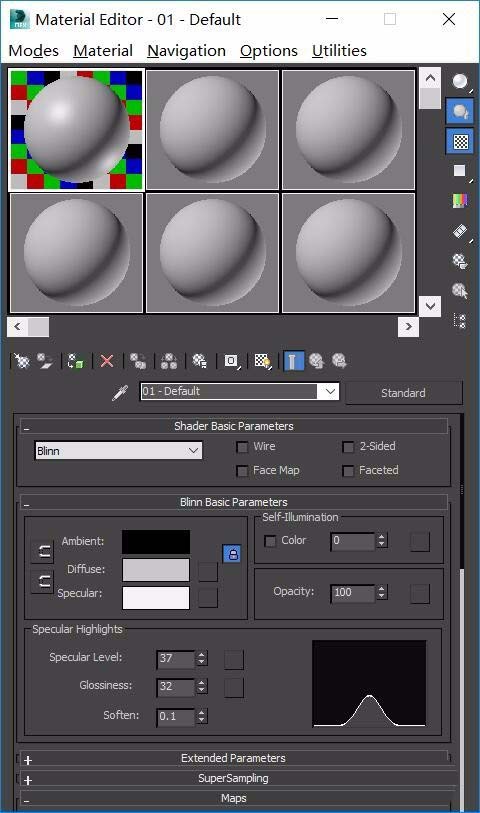Click the red Reset Map/Material icon
Screen dimensions: 480x813
point(107,361)
